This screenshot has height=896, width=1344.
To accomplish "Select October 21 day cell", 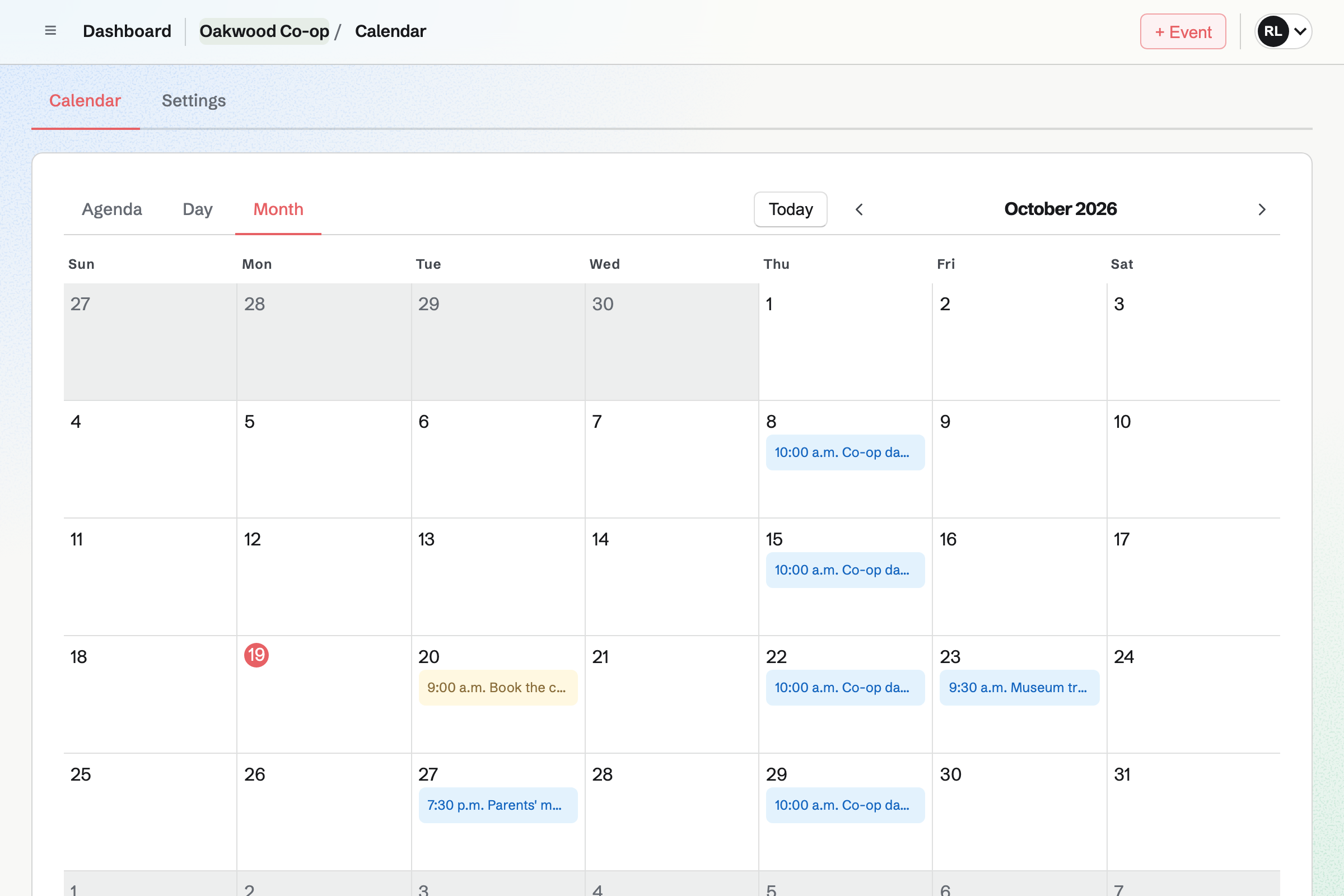I will click(671, 695).
